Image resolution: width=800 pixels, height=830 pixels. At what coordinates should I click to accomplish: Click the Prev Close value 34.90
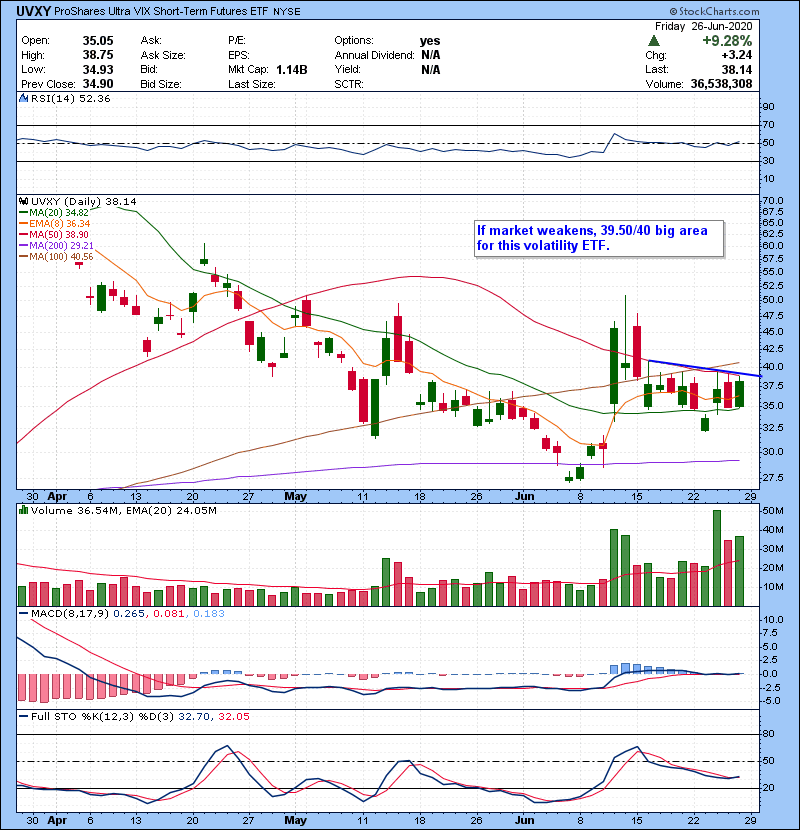tap(98, 84)
